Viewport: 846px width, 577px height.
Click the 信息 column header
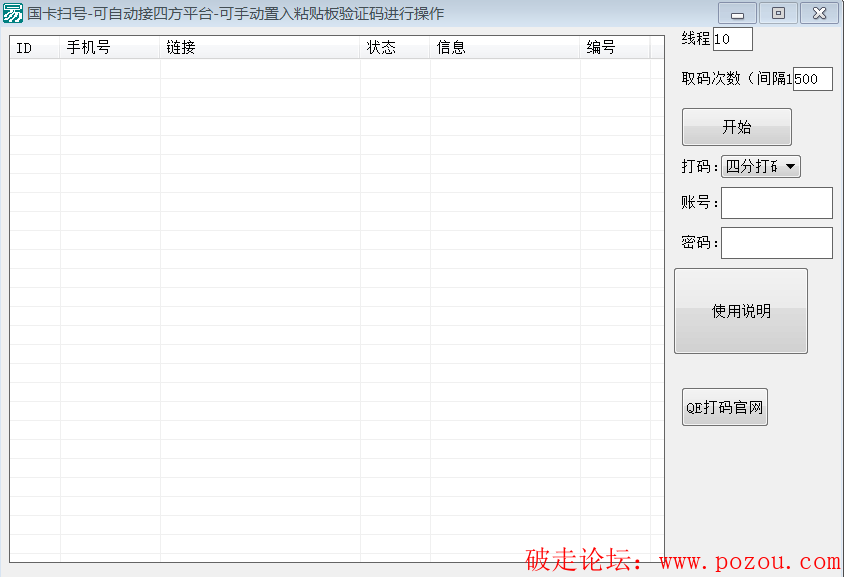click(505, 47)
